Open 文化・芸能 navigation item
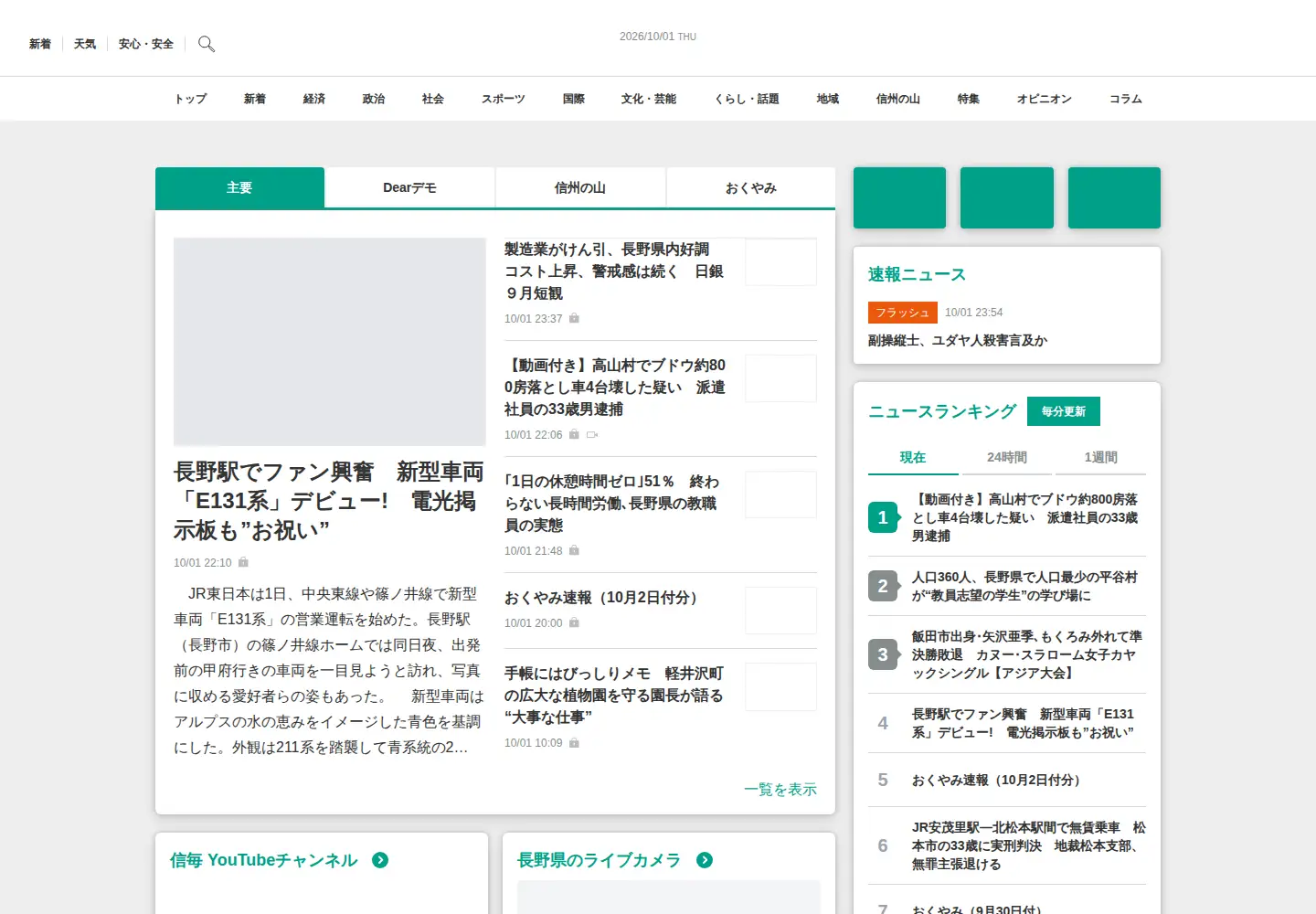The width and height of the screenshot is (1316, 914). tap(649, 99)
